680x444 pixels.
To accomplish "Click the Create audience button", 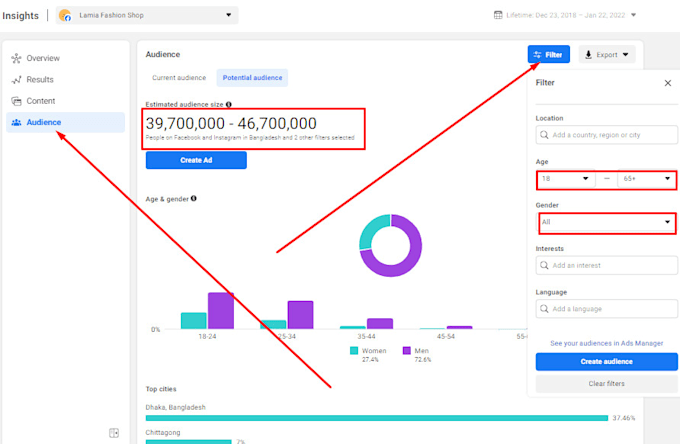I will click(606, 362).
